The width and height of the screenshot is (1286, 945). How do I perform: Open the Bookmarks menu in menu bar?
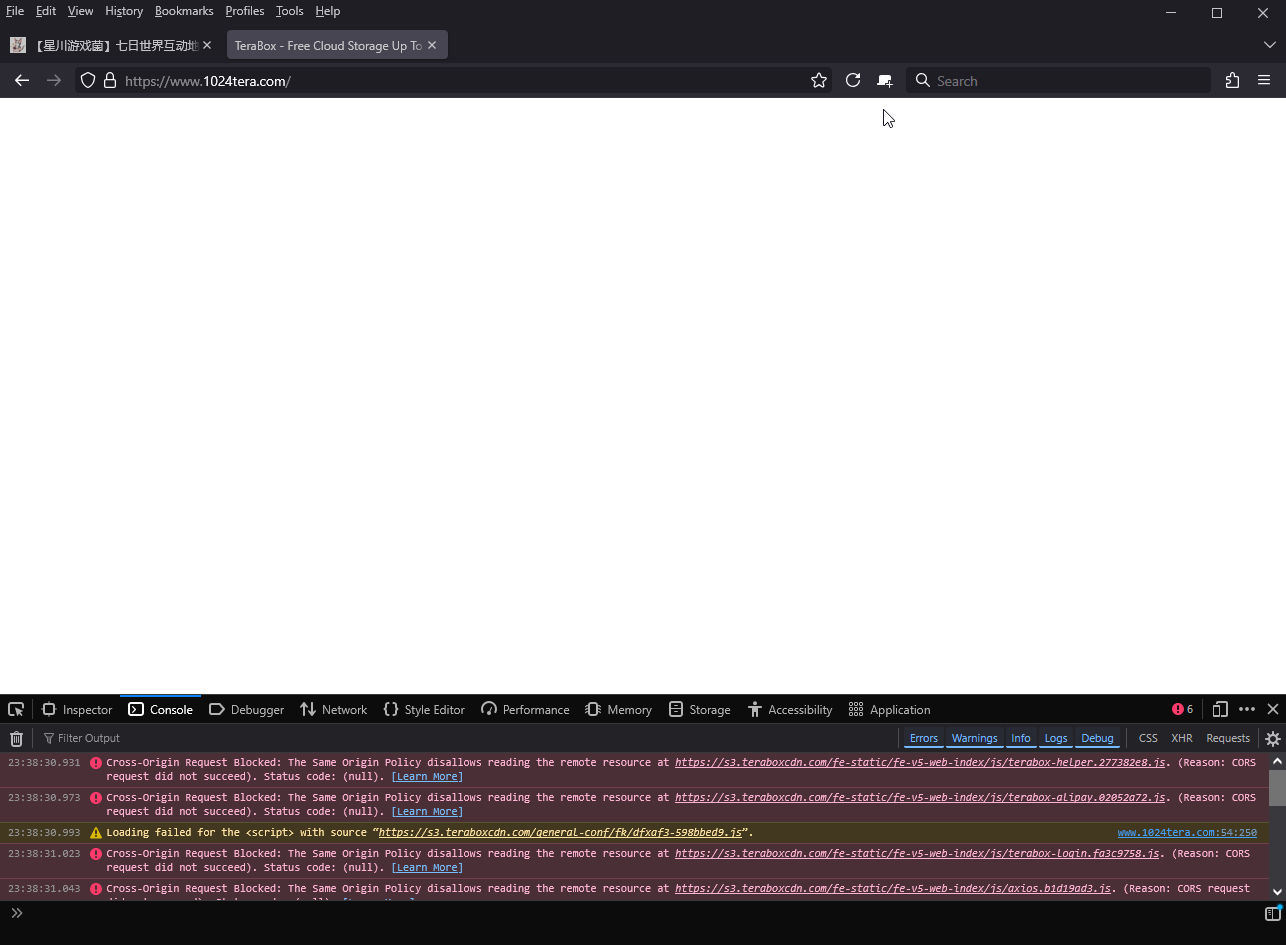(x=184, y=11)
